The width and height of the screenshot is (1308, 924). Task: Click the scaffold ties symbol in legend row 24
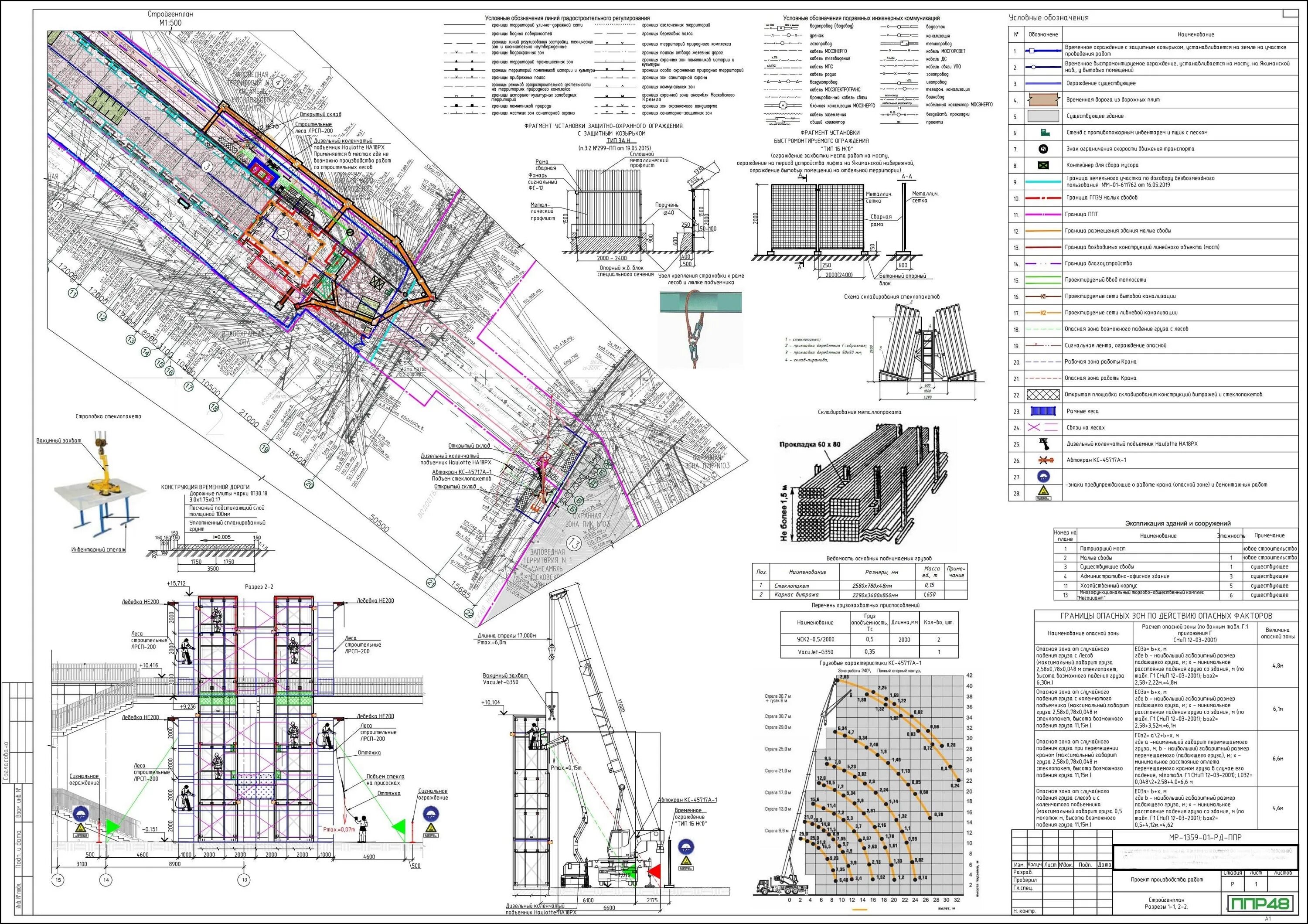(x=1043, y=427)
